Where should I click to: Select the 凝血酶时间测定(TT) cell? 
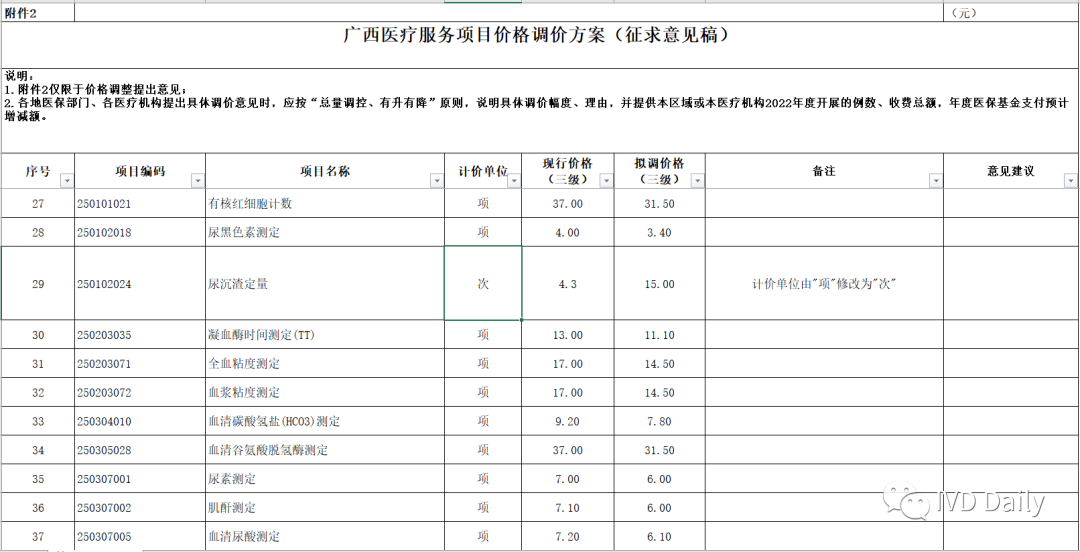tap(324, 335)
